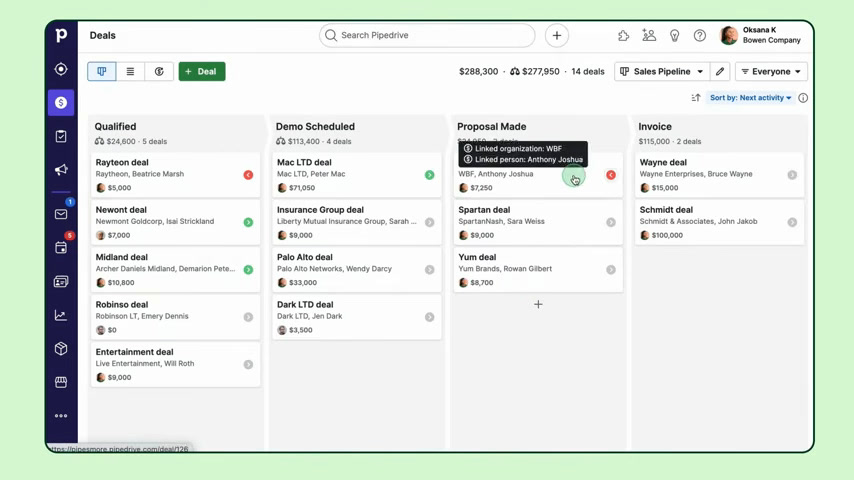Open the puzzle-piece extensions icon
Viewport: 854px width, 480px height.
[x=624, y=36]
